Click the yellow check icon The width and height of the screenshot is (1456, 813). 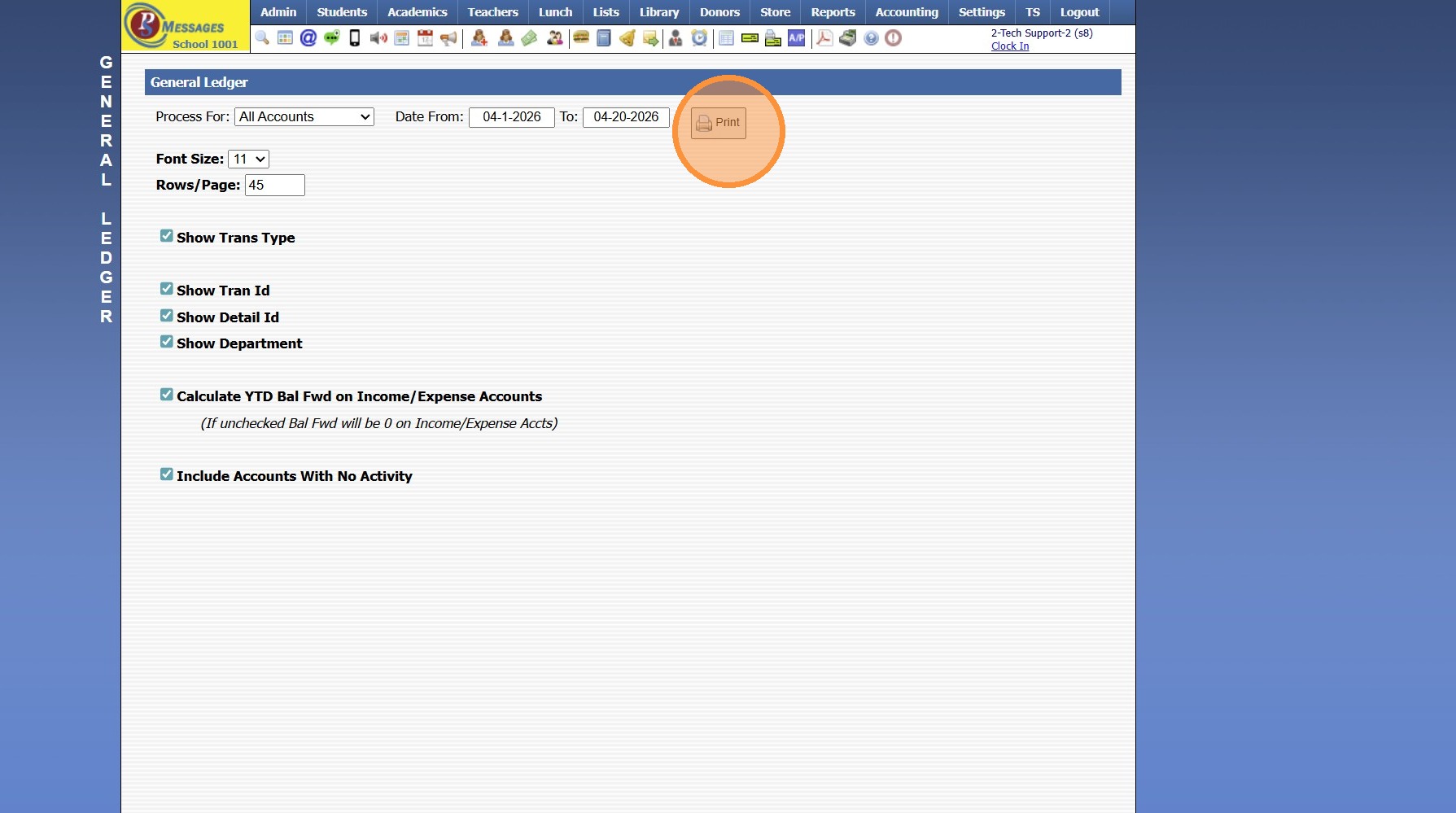pos(750,38)
